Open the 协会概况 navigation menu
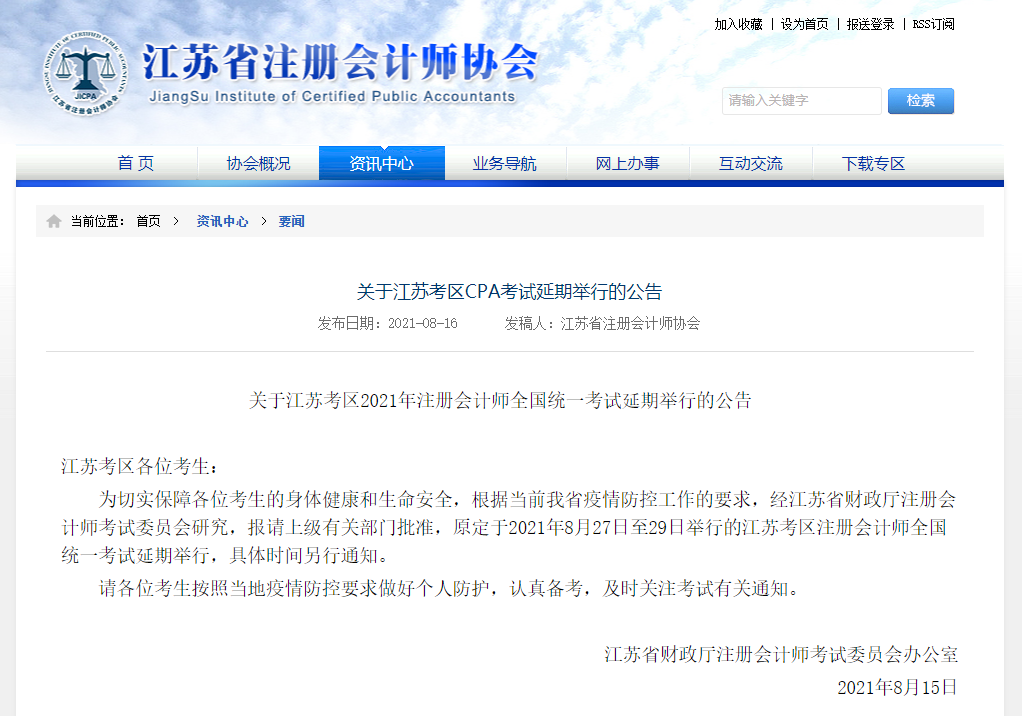This screenshot has width=1022, height=716. 258,163
